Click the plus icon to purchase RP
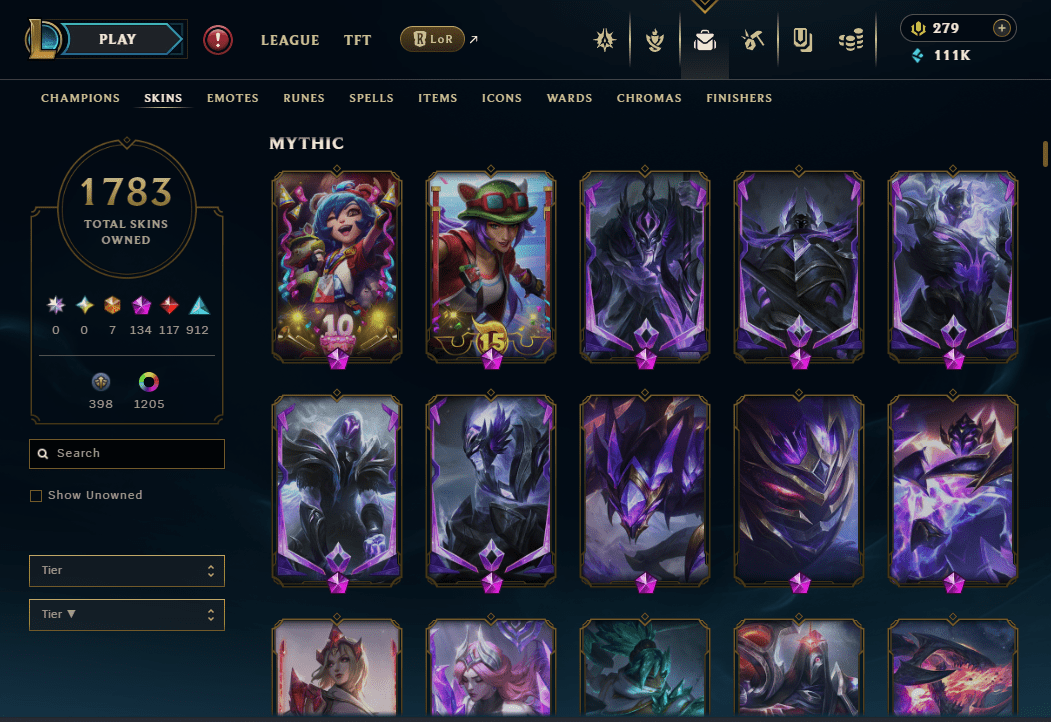1051x722 pixels. (1001, 28)
